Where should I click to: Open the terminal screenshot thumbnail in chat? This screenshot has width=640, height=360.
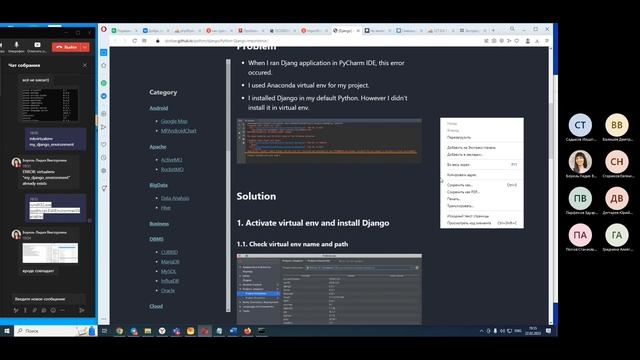[49, 104]
